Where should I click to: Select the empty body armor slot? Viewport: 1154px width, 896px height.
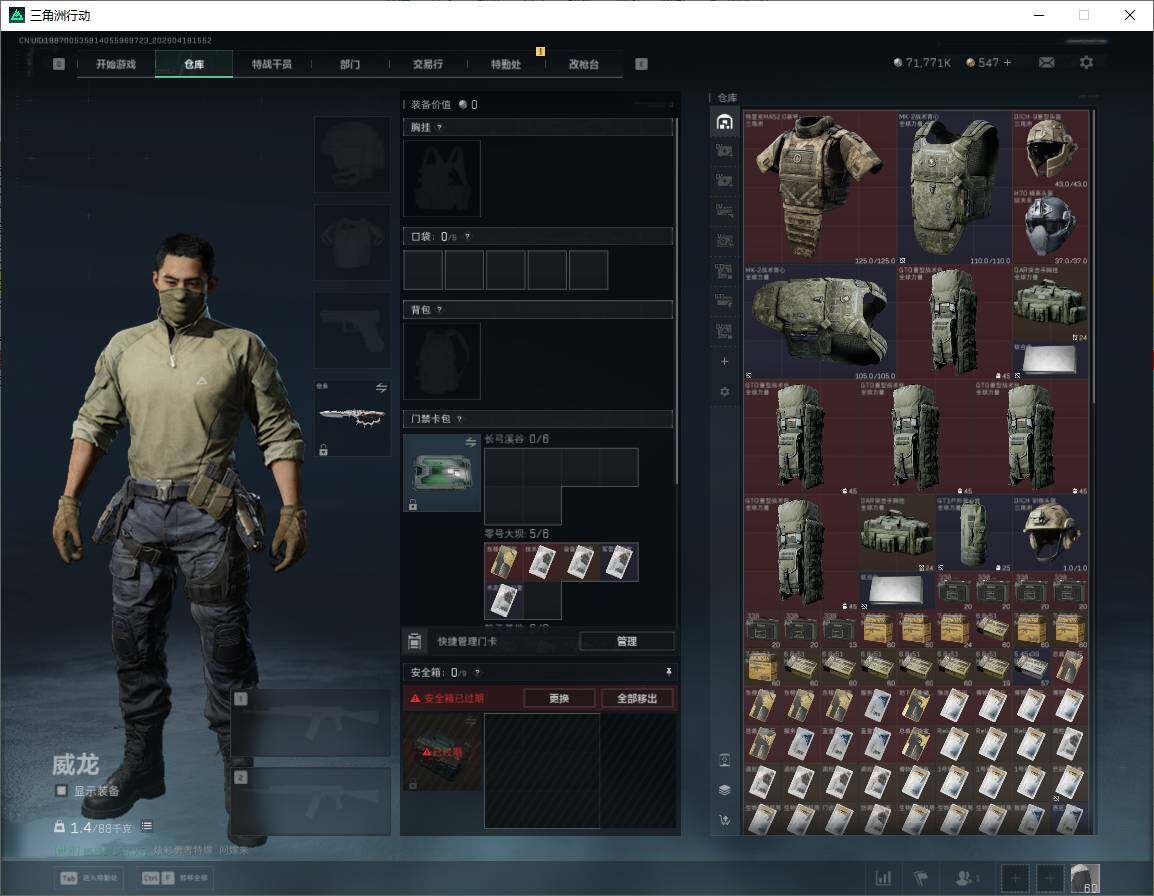pyautogui.click(x=353, y=242)
